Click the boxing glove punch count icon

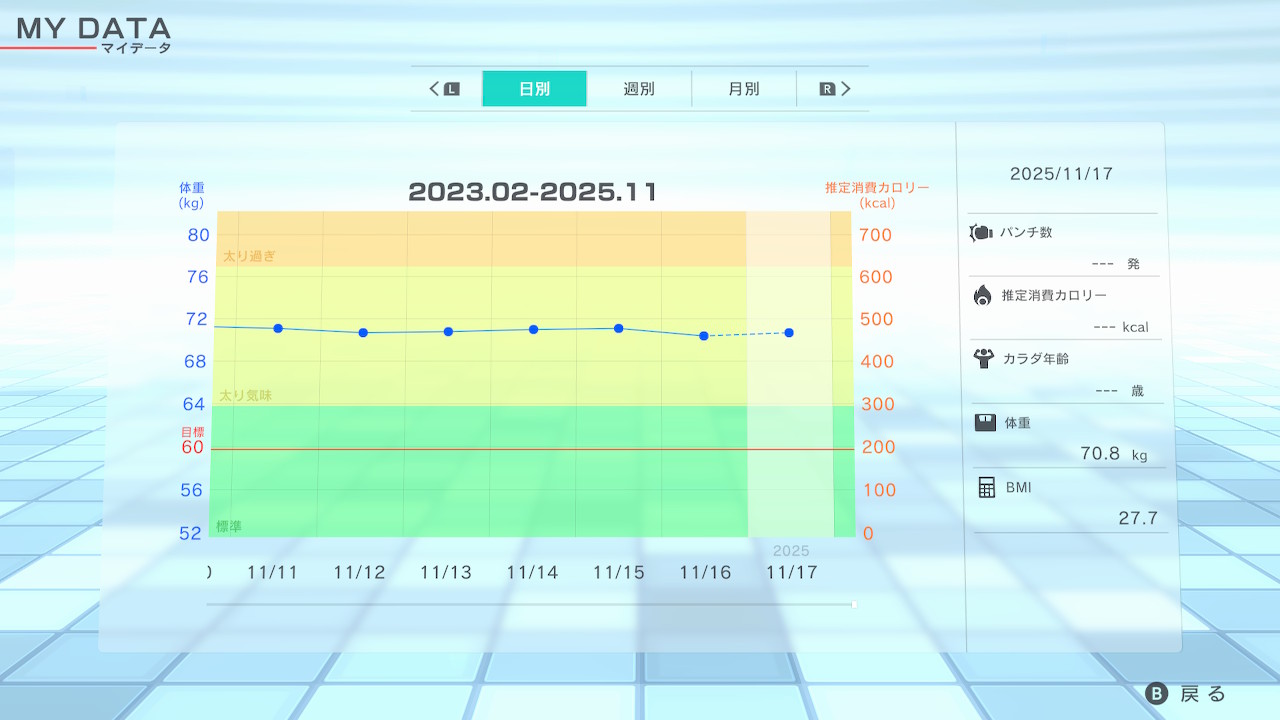pyautogui.click(x=980, y=233)
